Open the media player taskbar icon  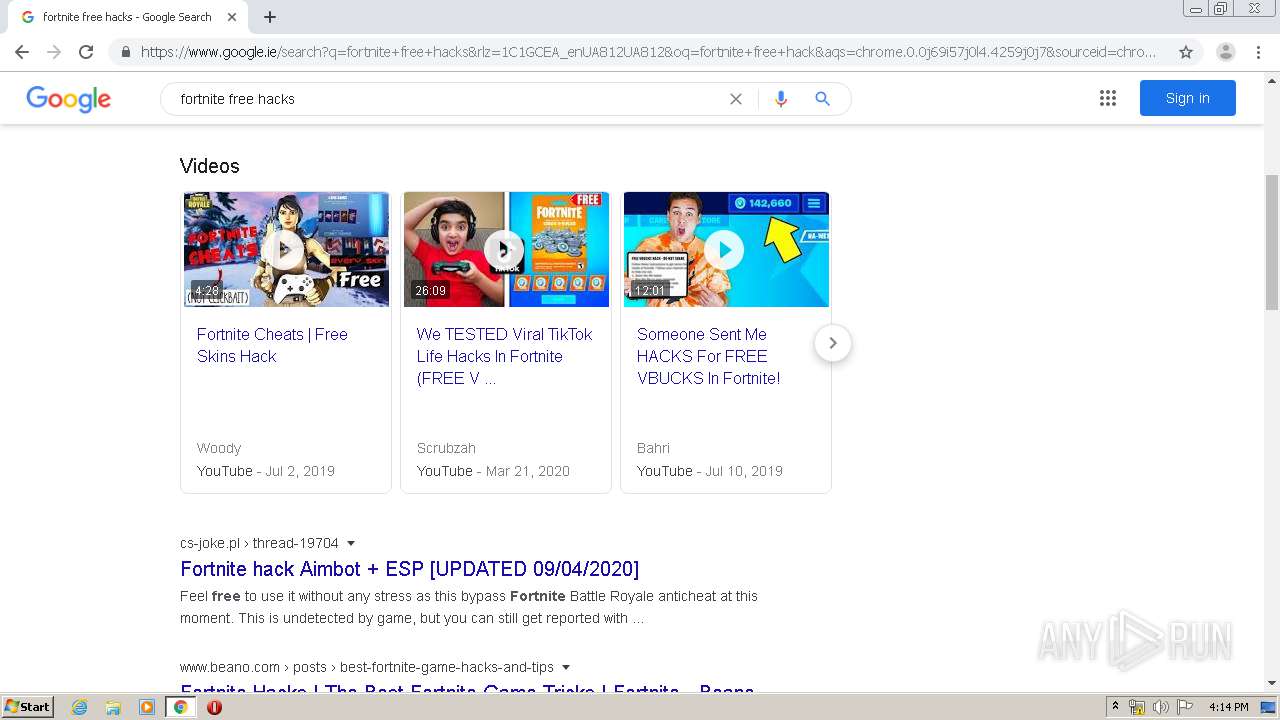[x=147, y=707]
